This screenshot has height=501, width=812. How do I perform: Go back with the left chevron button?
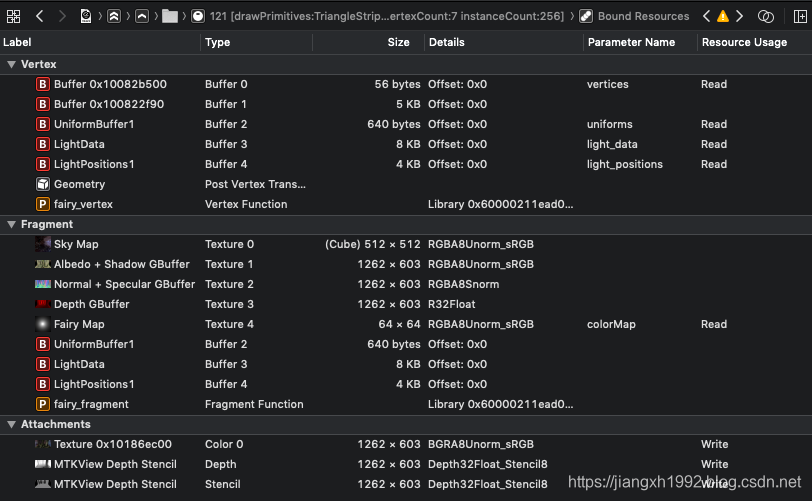[39, 16]
